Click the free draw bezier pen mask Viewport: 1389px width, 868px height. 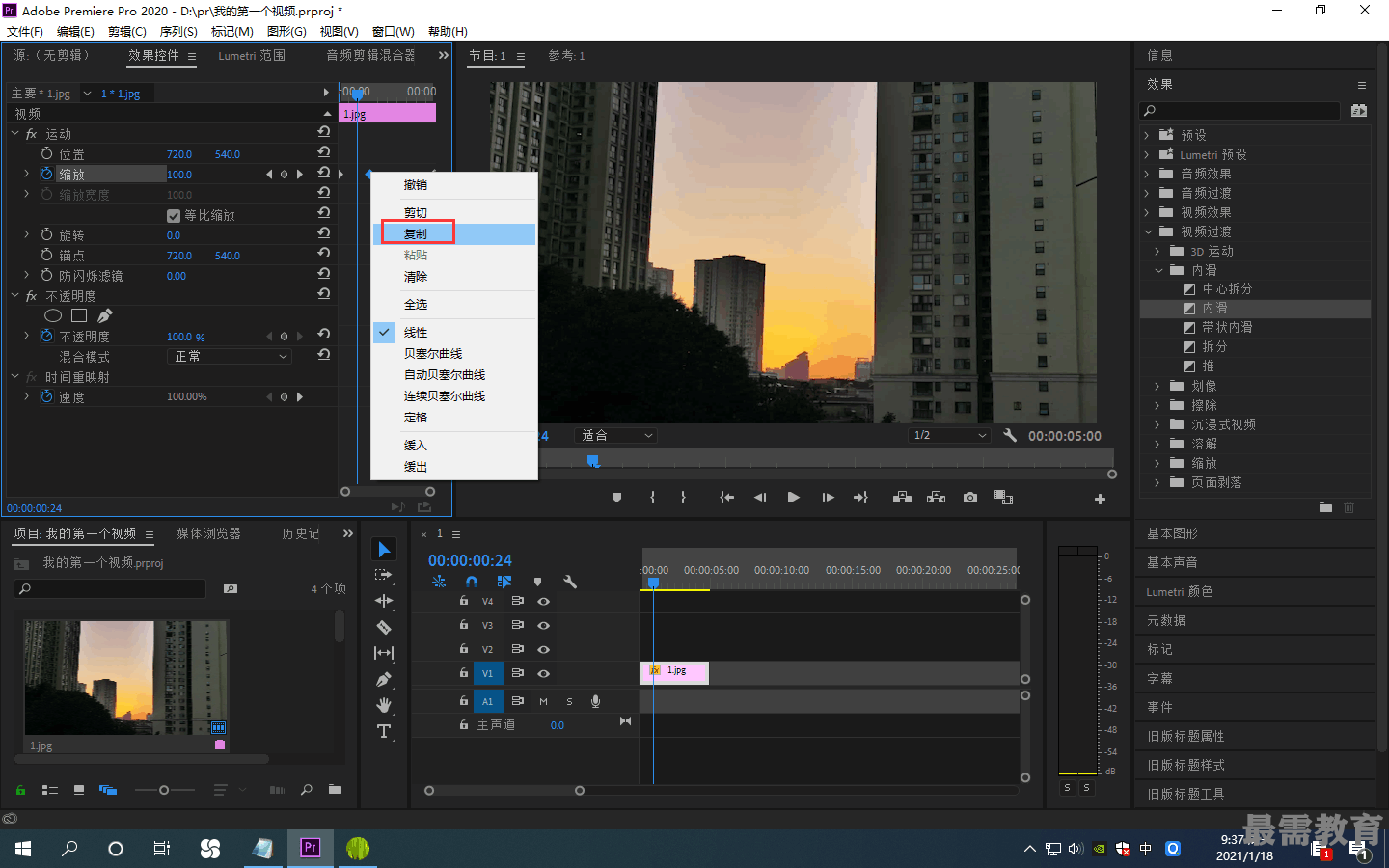(105, 315)
